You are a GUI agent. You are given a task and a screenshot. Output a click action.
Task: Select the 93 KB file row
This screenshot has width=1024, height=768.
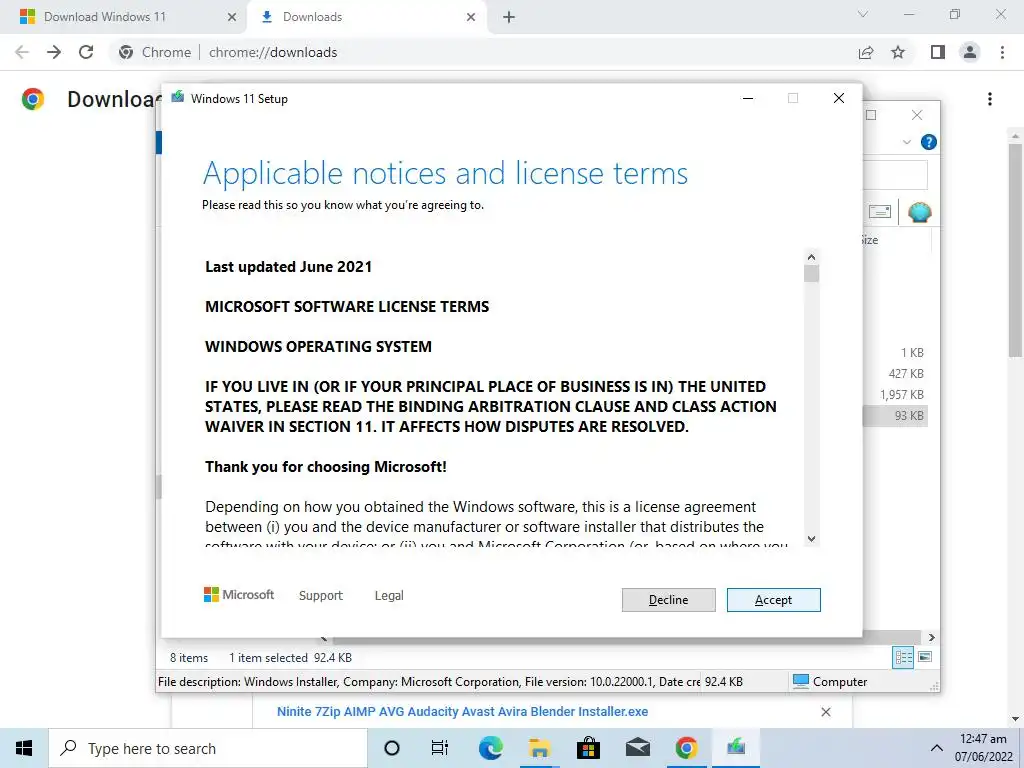[x=895, y=415]
